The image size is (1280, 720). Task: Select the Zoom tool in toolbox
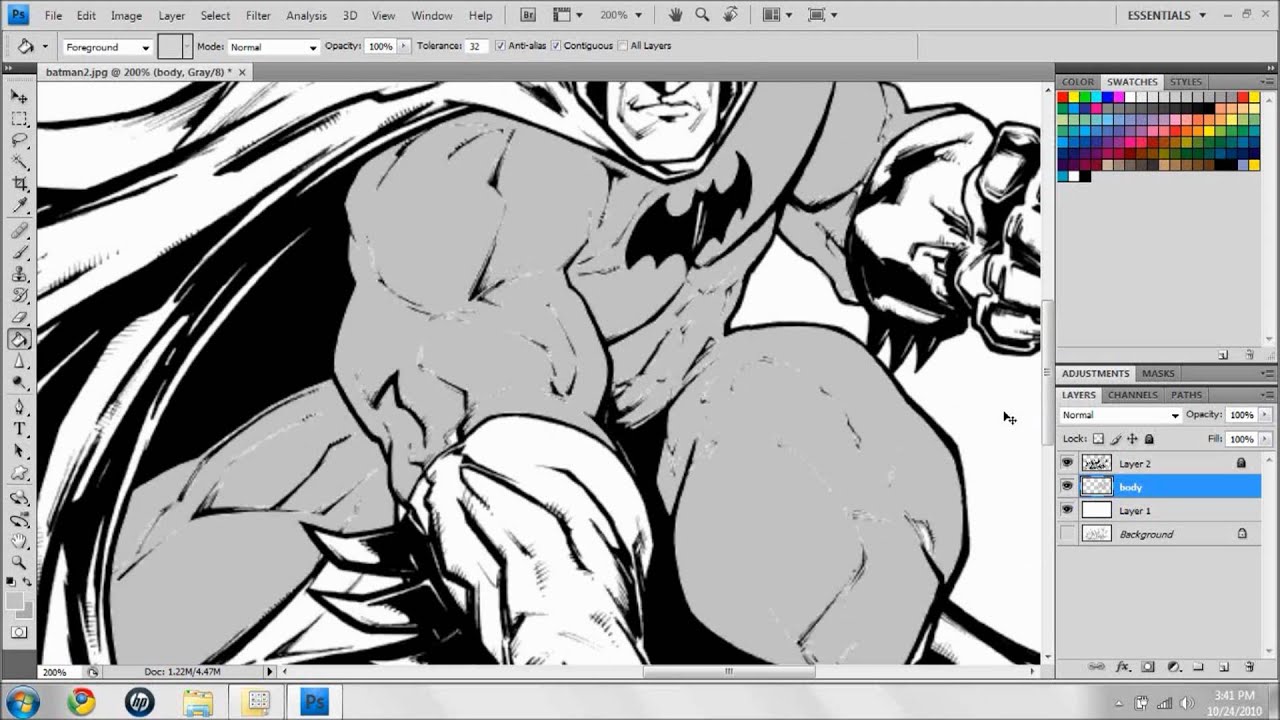19,563
